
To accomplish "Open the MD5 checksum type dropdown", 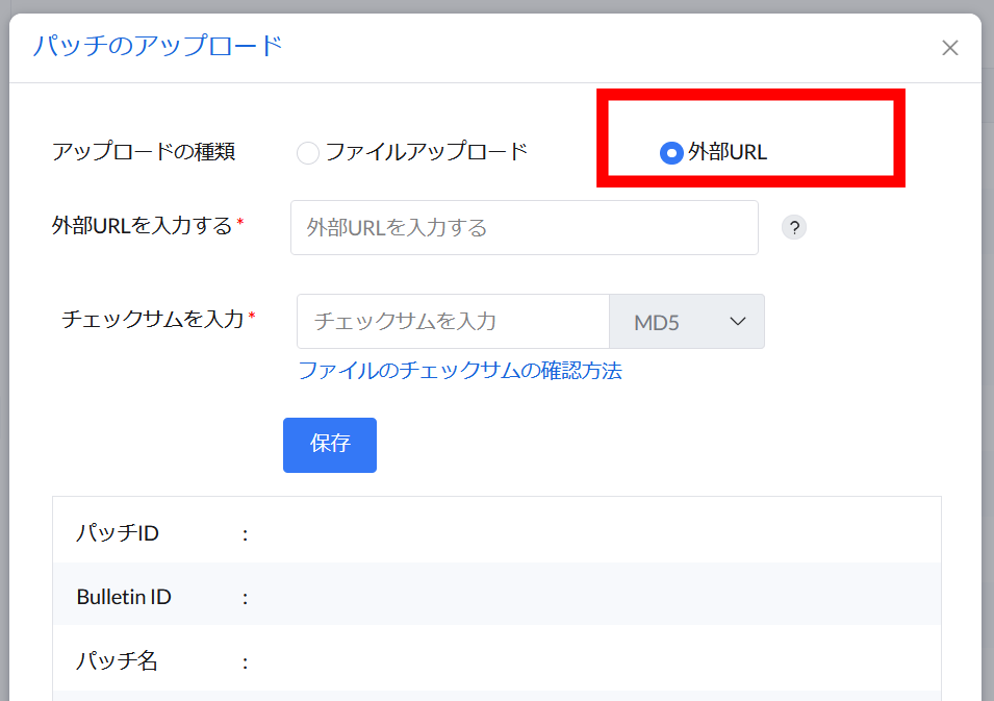I will point(687,321).
